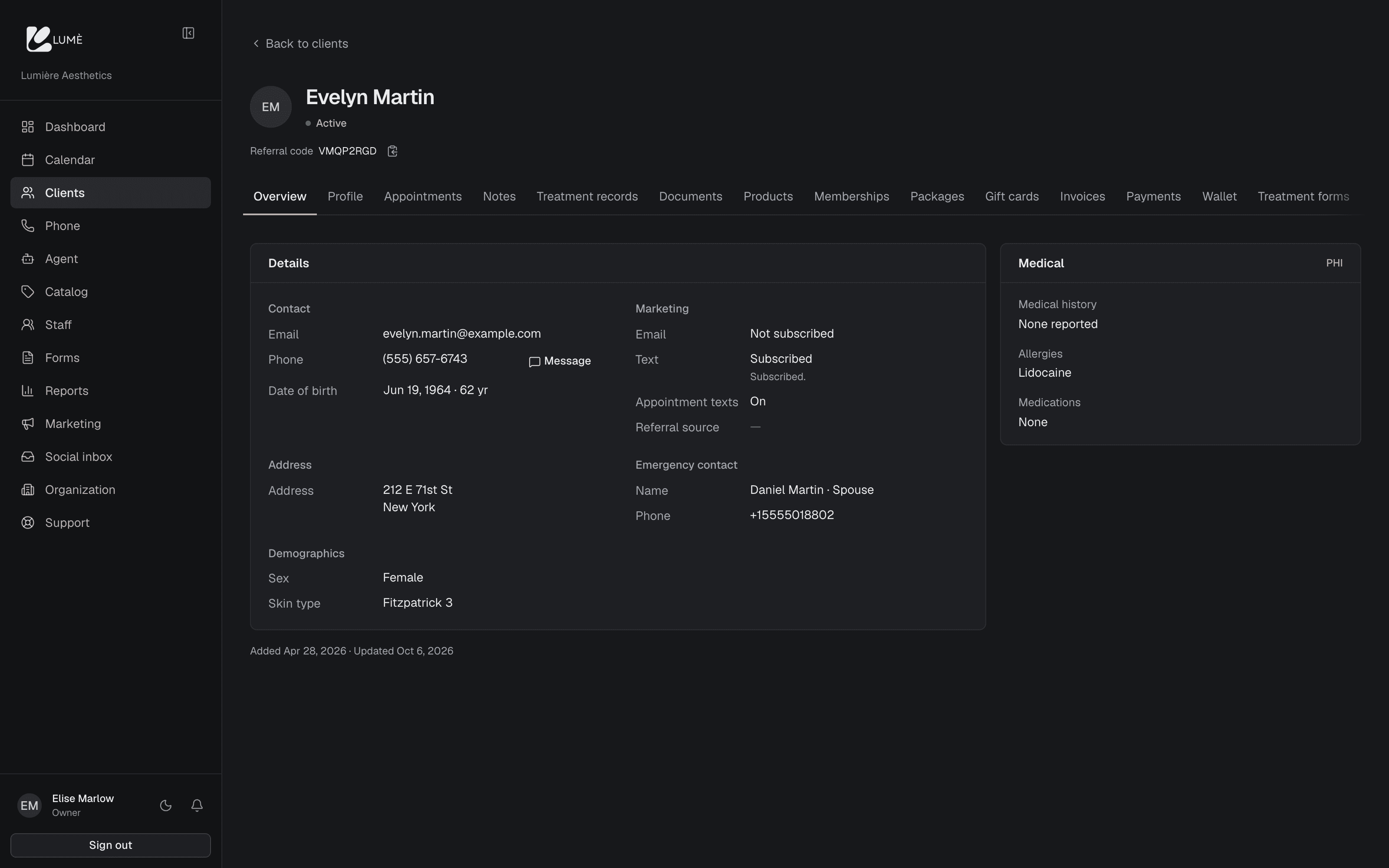
Task: Open notifications bell icon
Action: click(x=197, y=806)
